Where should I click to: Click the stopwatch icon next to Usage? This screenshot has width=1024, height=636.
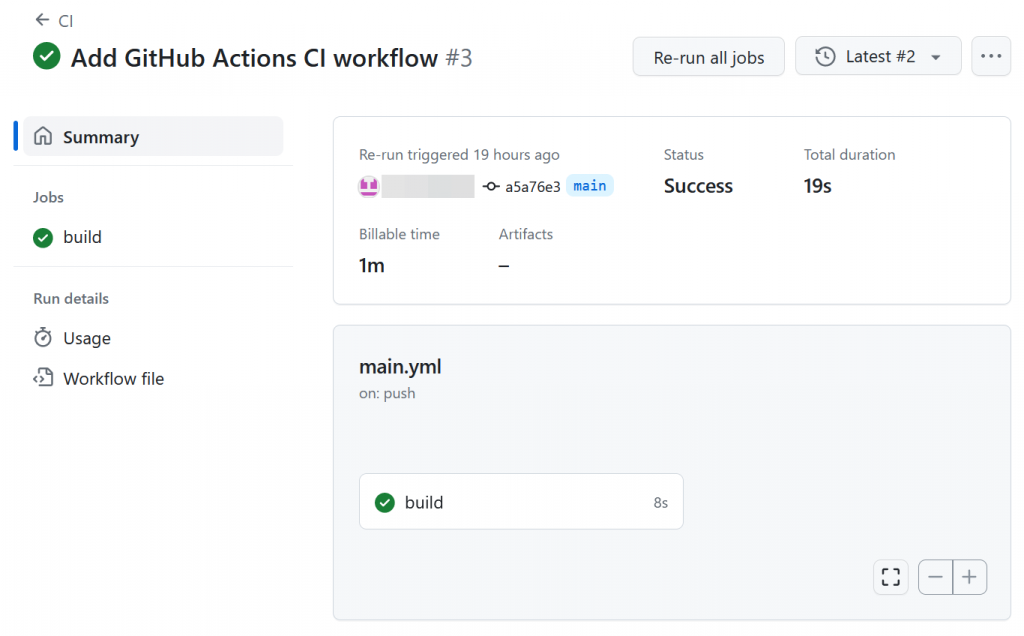pyautogui.click(x=43, y=338)
